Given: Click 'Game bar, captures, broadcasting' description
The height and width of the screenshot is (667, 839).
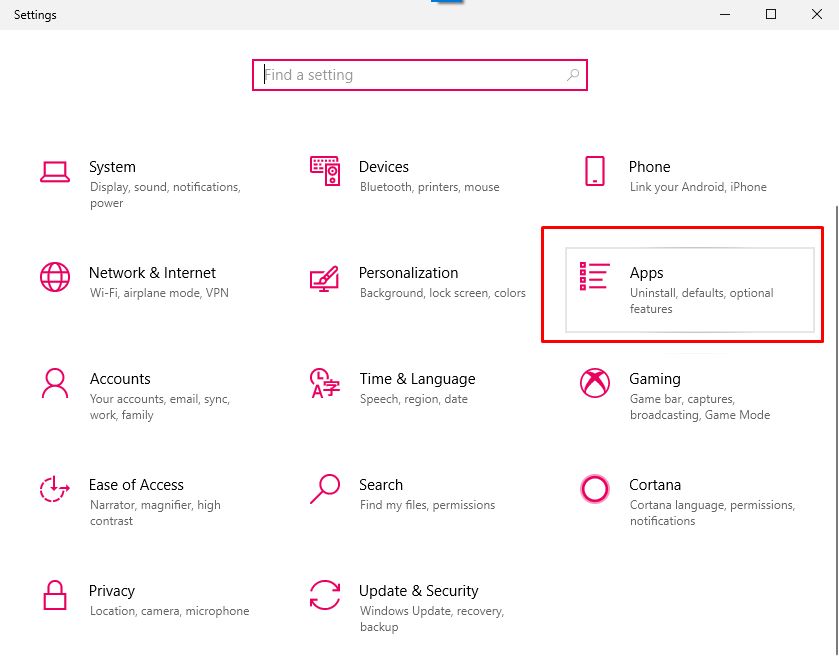Looking at the screenshot, I should coord(700,407).
